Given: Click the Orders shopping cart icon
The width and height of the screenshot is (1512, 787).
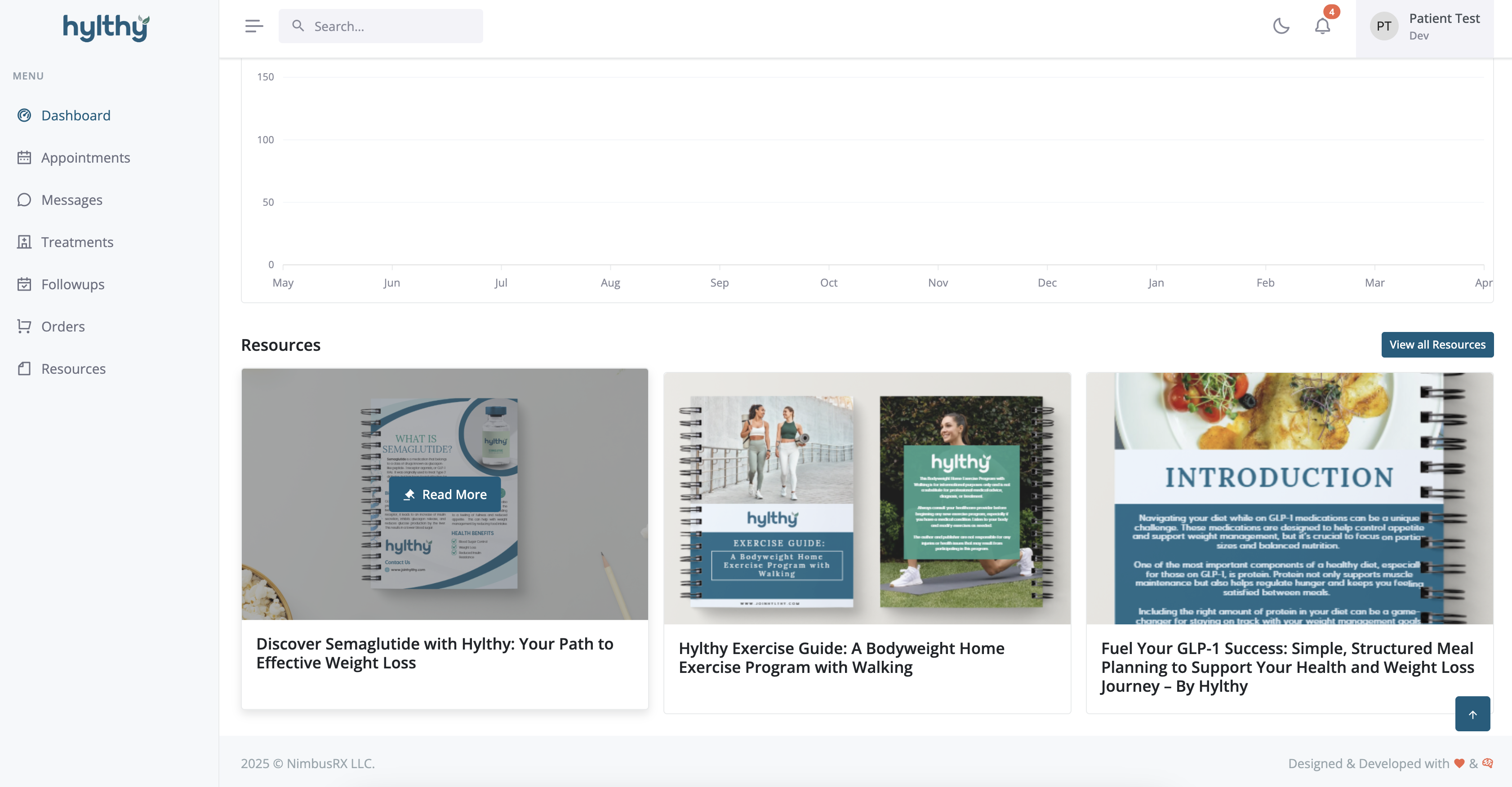Looking at the screenshot, I should 24,327.
